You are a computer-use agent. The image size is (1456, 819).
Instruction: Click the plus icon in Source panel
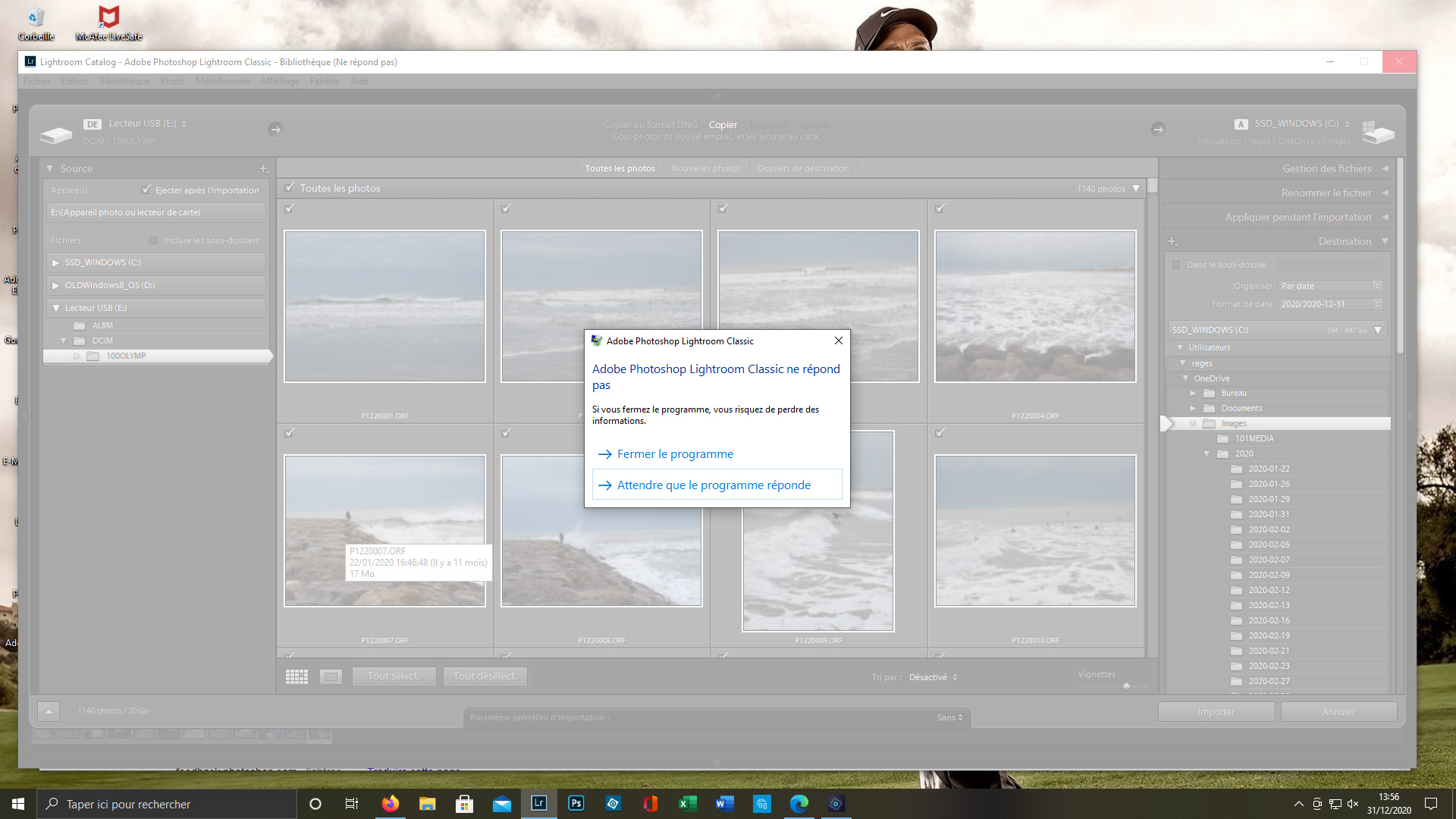point(263,168)
